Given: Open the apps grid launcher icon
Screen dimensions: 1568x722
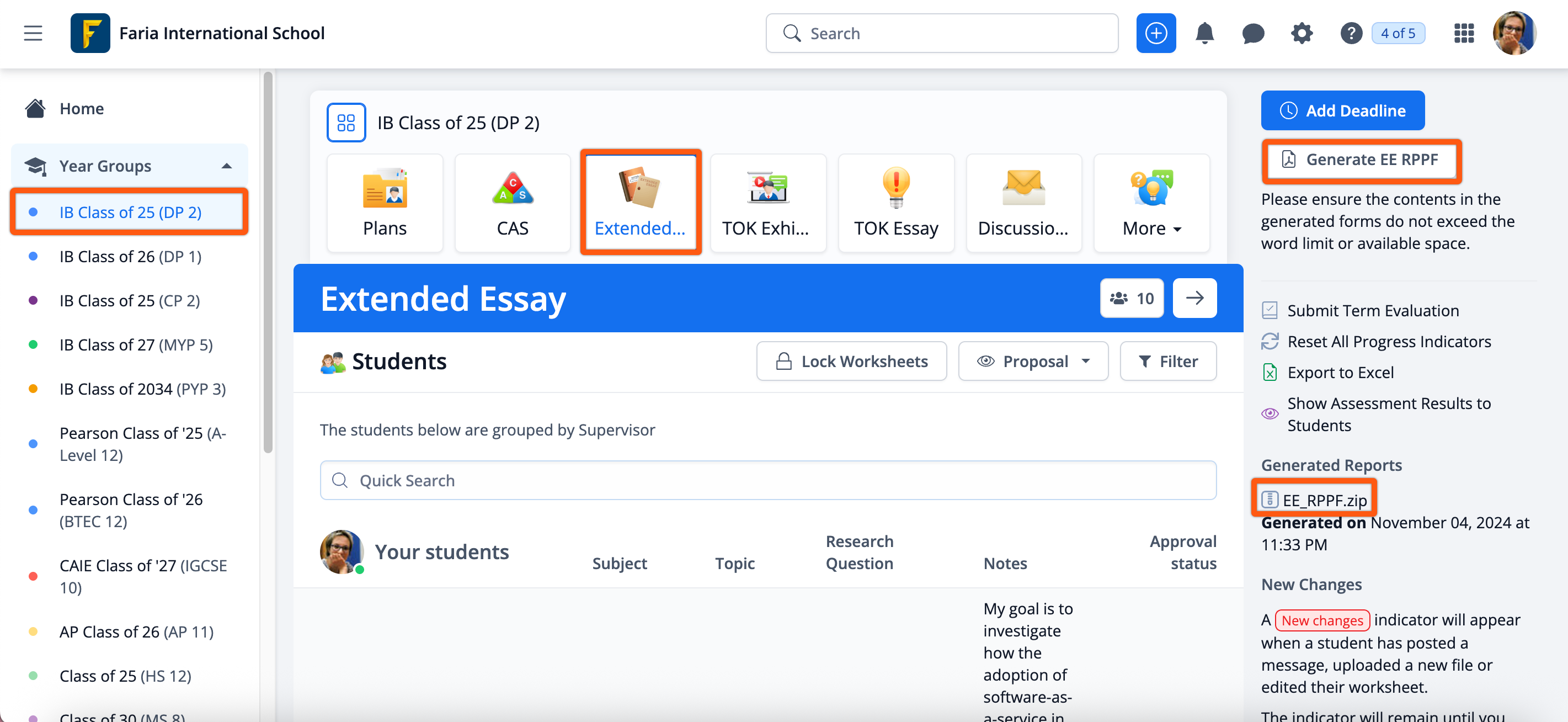Looking at the screenshot, I should click(1463, 34).
